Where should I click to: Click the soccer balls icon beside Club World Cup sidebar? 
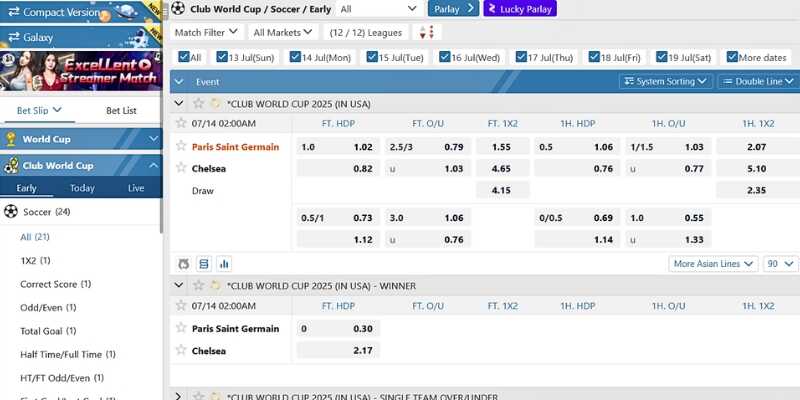[x=11, y=166]
